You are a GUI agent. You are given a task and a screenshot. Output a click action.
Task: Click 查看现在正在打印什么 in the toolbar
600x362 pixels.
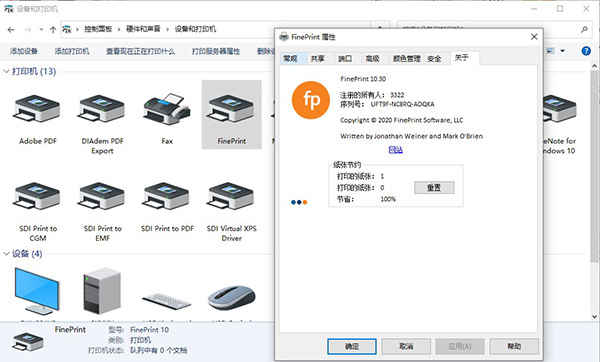coord(140,51)
